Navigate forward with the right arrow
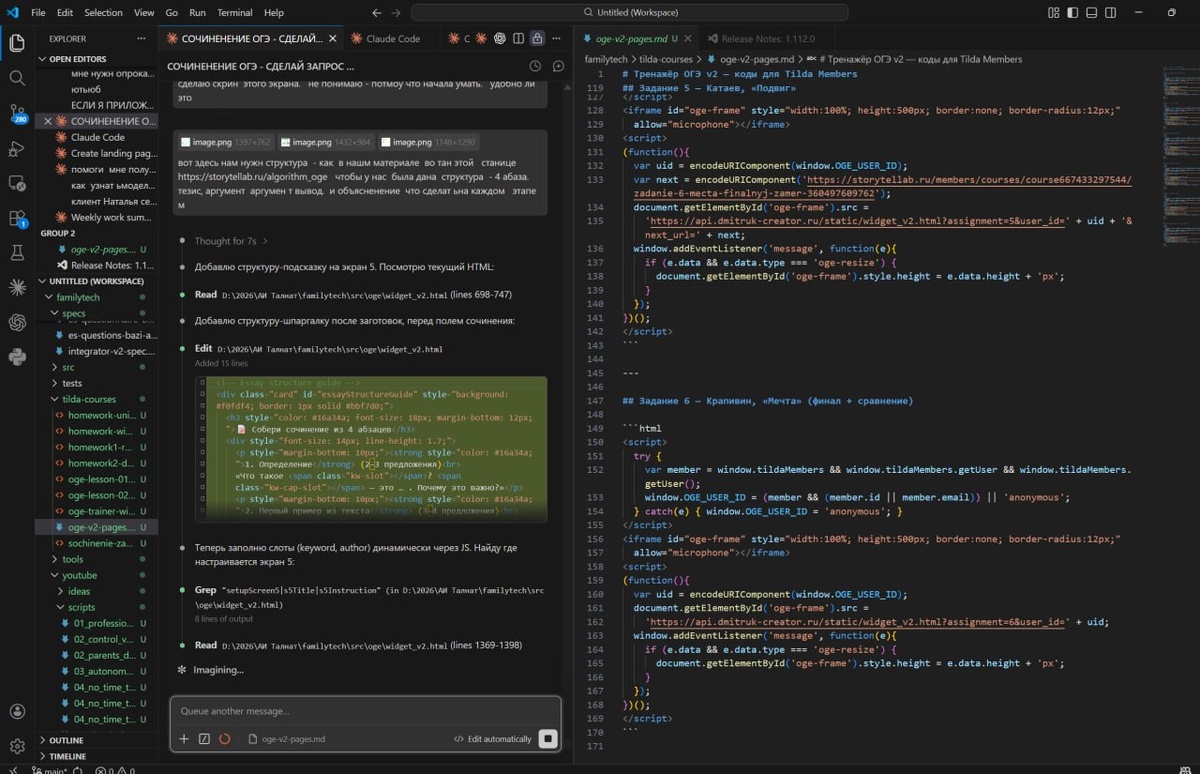 click(x=396, y=13)
